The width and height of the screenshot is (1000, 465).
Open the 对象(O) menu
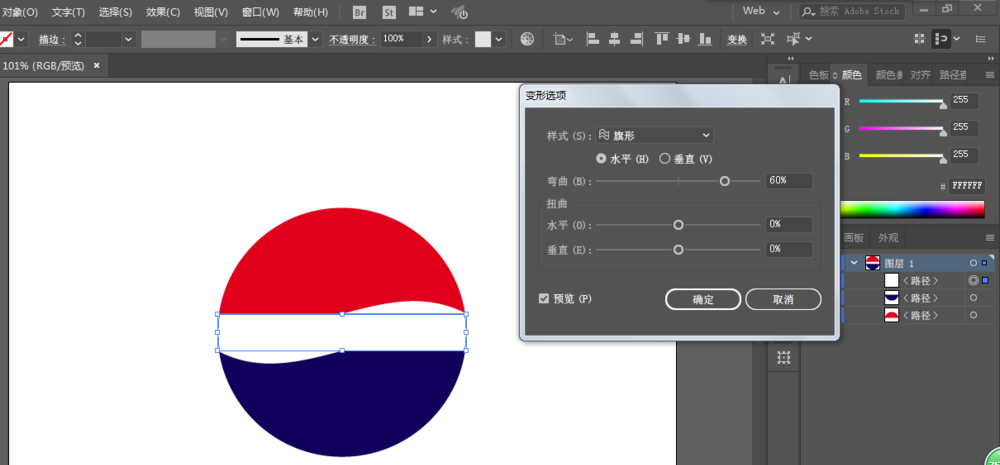tap(20, 12)
